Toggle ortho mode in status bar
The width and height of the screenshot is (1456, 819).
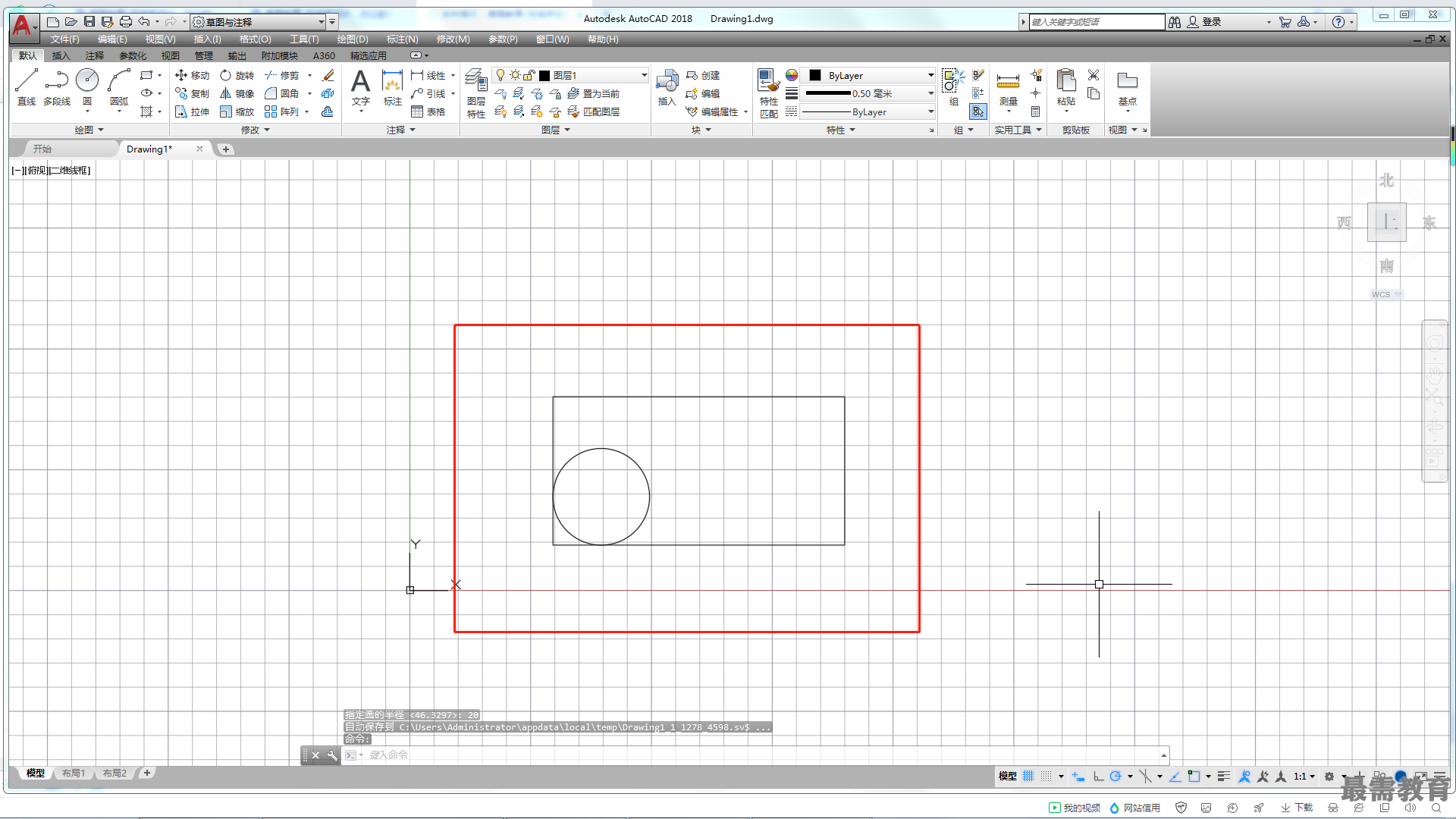pos(1098,776)
